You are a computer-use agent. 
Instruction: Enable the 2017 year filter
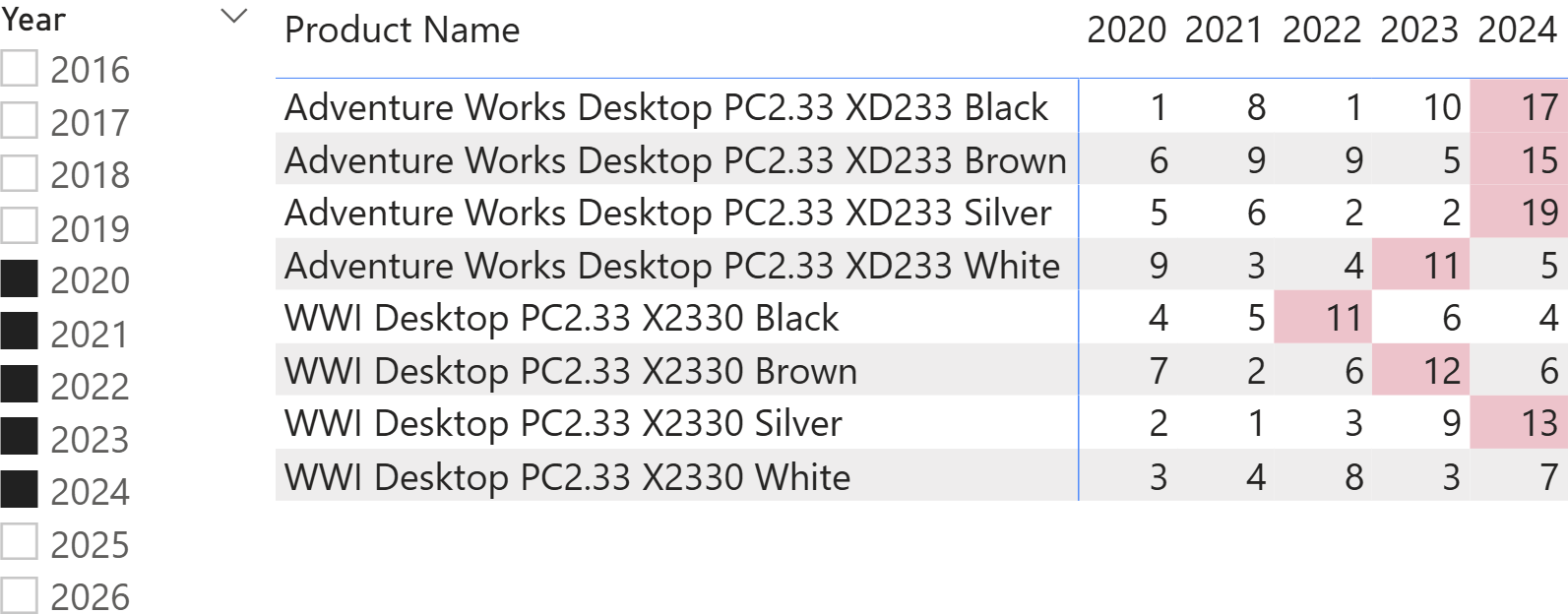click(20, 121)
